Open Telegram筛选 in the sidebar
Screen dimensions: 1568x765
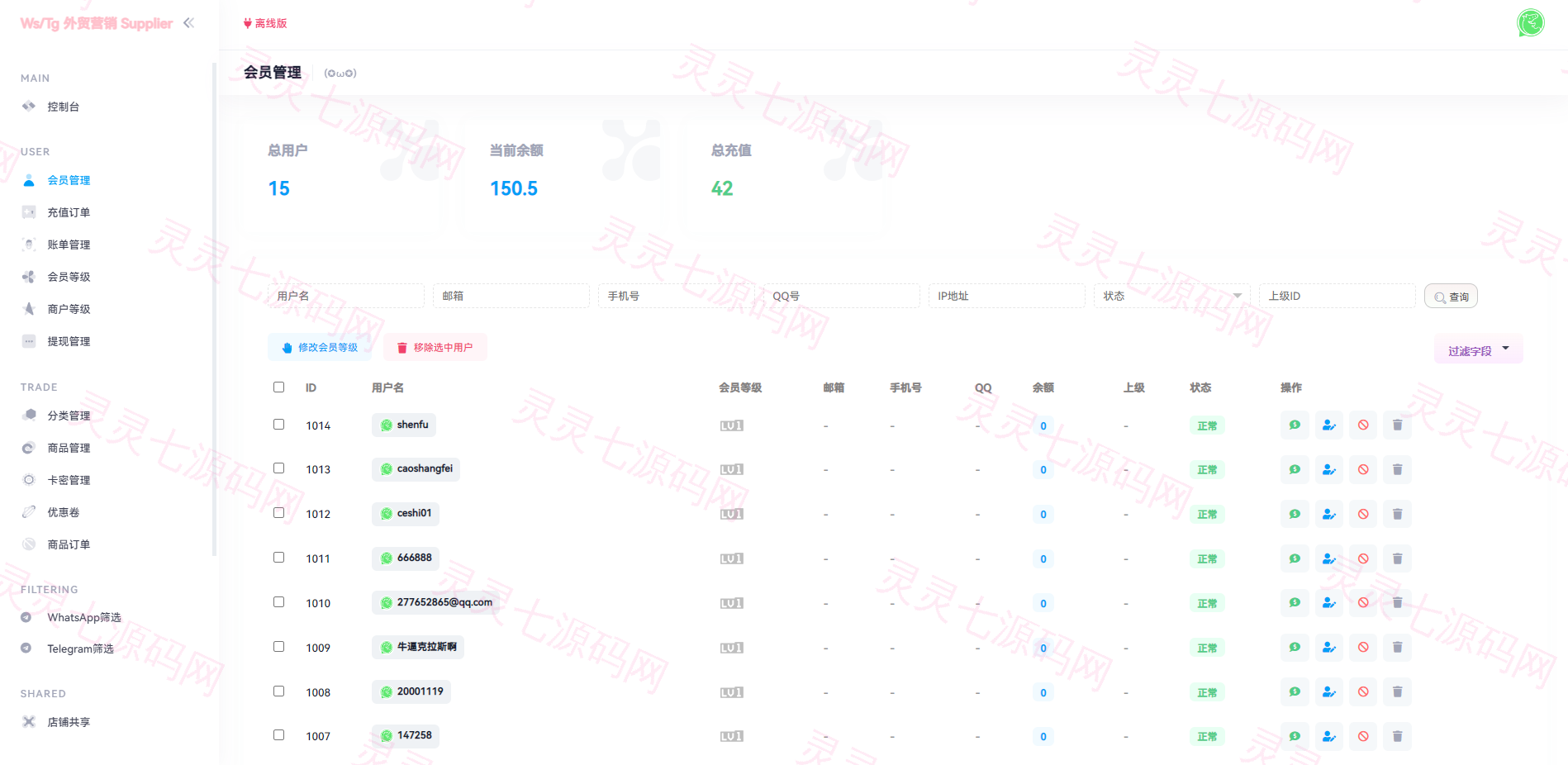pyautogui.click(x=80, y=649)
